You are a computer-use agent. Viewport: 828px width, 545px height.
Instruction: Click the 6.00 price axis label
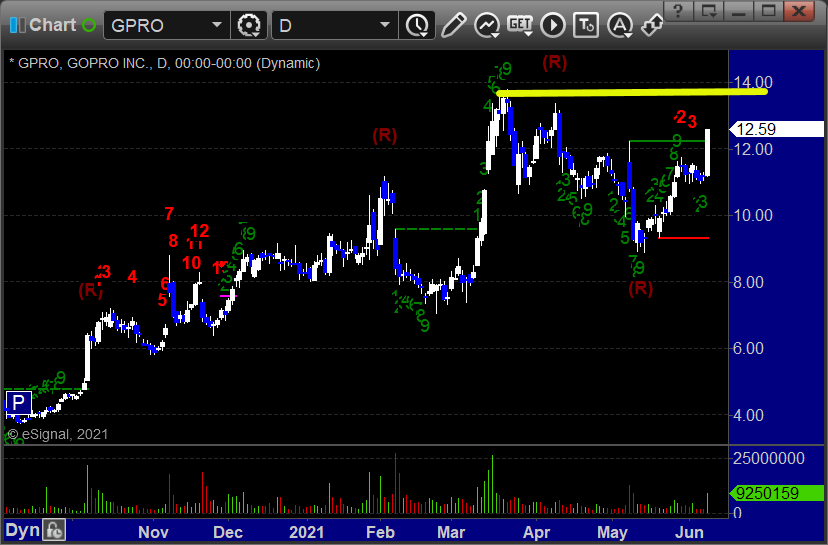click(748, 349)
